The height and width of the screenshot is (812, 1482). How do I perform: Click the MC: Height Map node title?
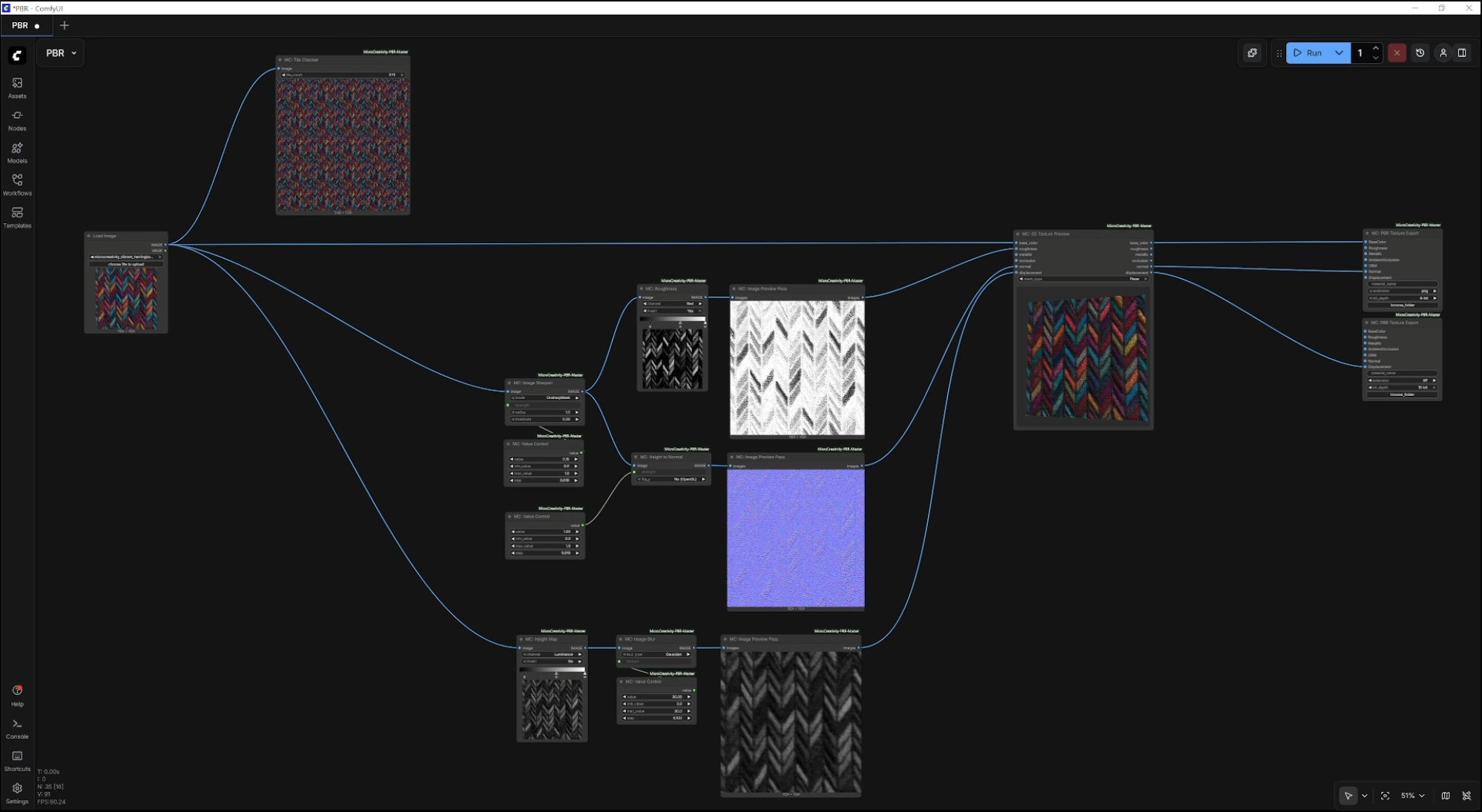[x=541, y=639]
